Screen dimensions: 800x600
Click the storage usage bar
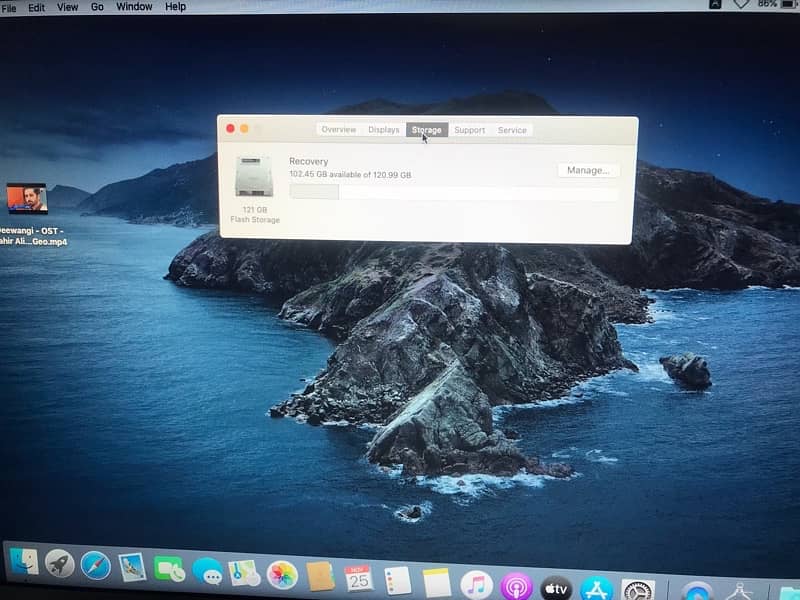454,192
